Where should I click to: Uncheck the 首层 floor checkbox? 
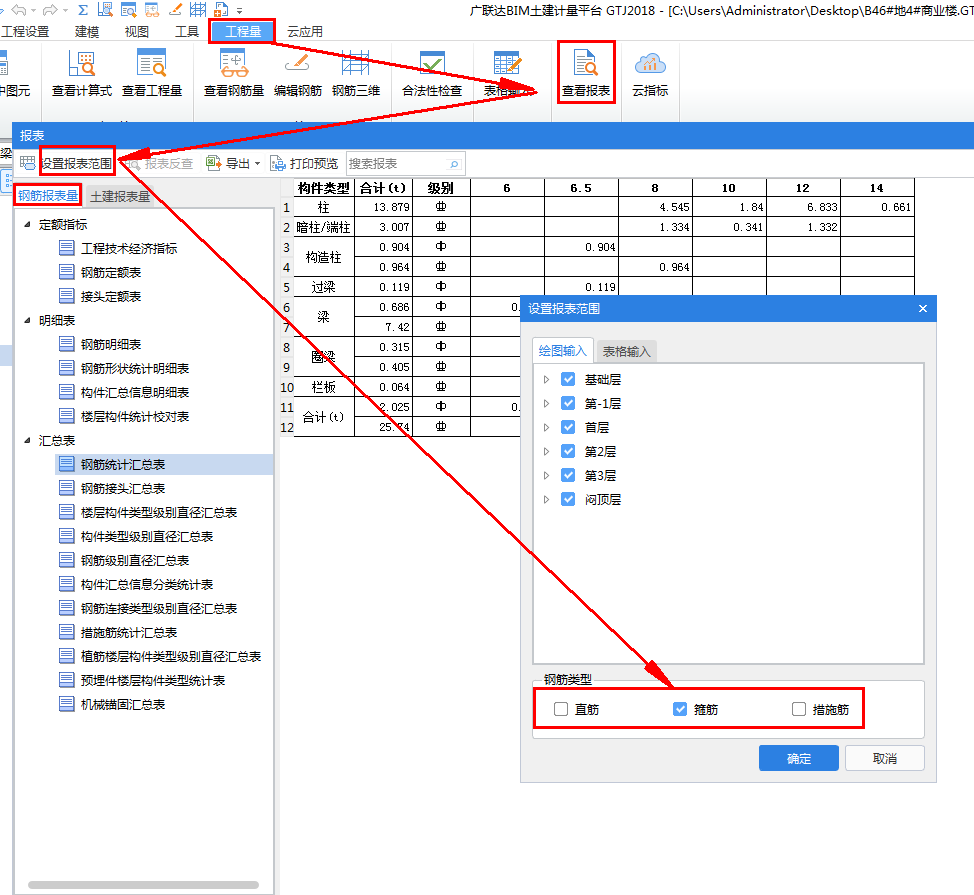click(568, 427)
